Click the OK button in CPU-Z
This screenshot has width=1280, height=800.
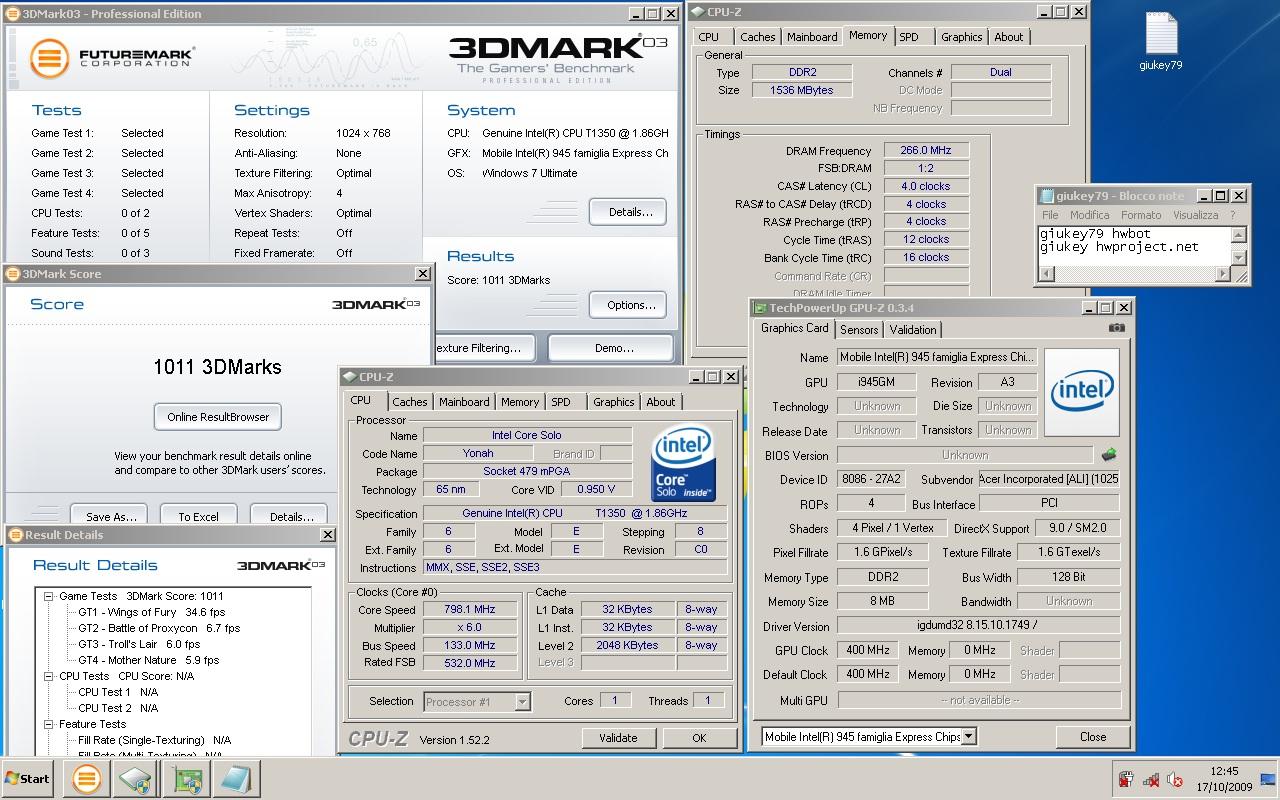[x=699, y=738]
